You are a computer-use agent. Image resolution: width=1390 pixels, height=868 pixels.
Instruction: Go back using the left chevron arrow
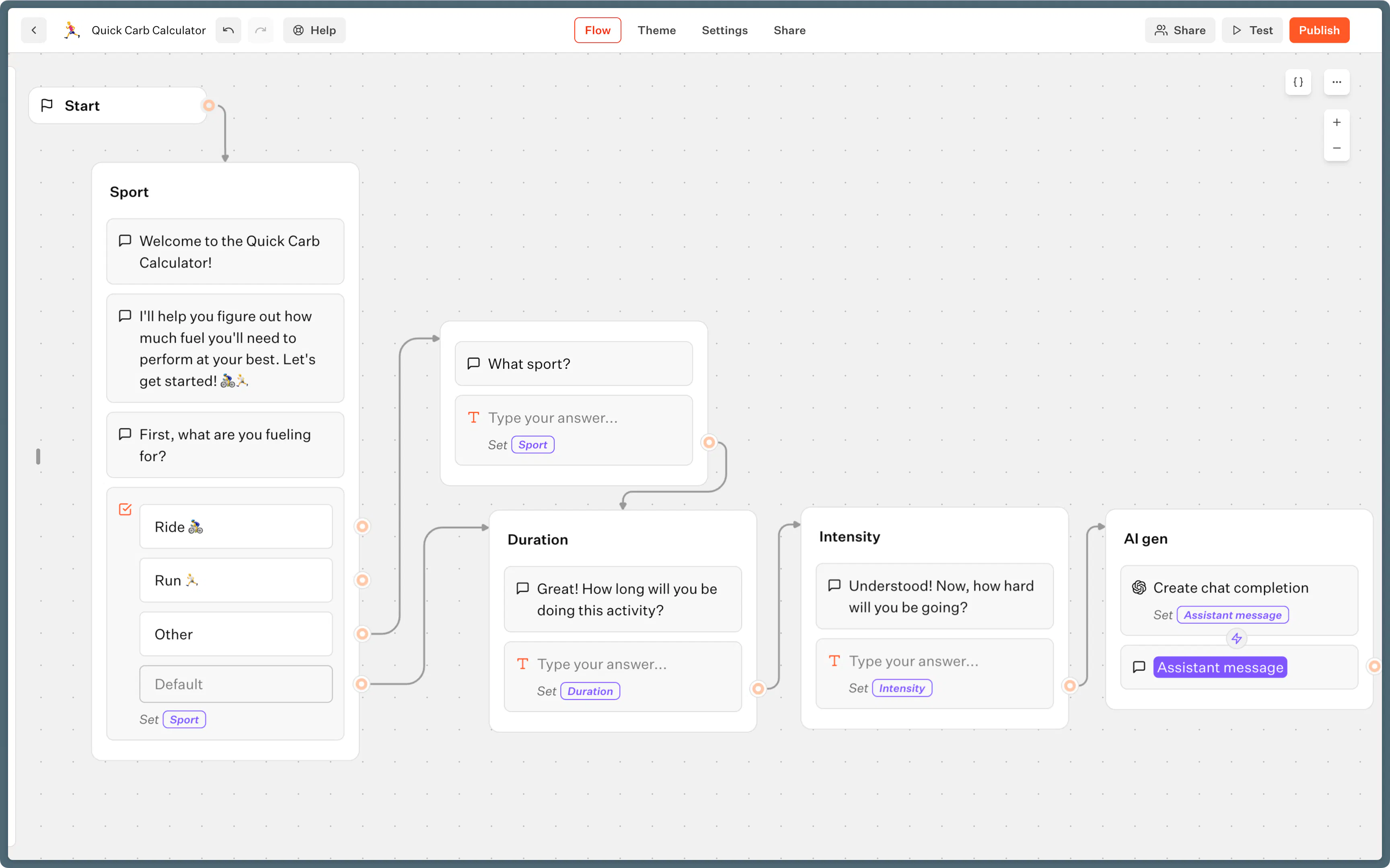[33, 30]
